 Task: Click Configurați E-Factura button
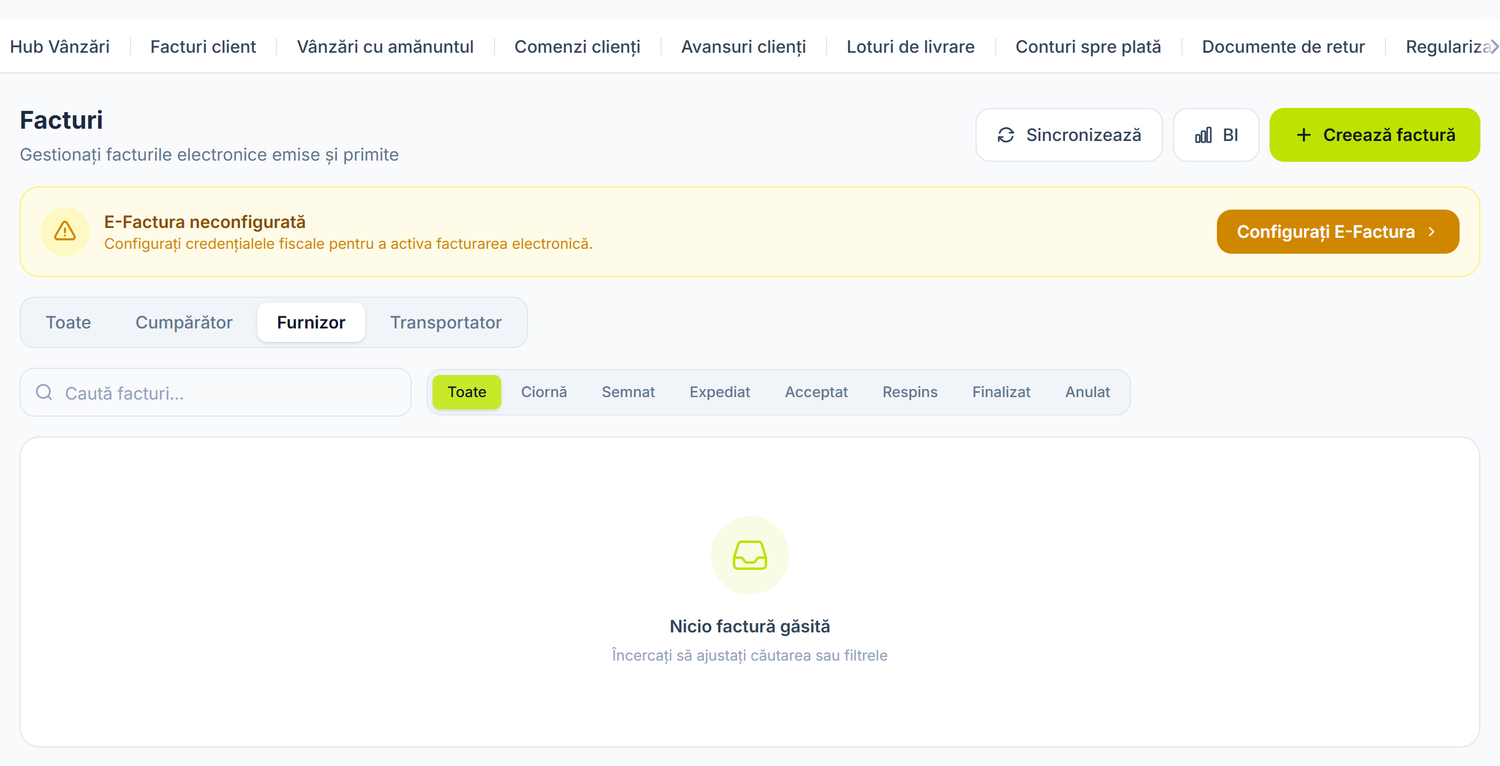[x=1338, y=232]
